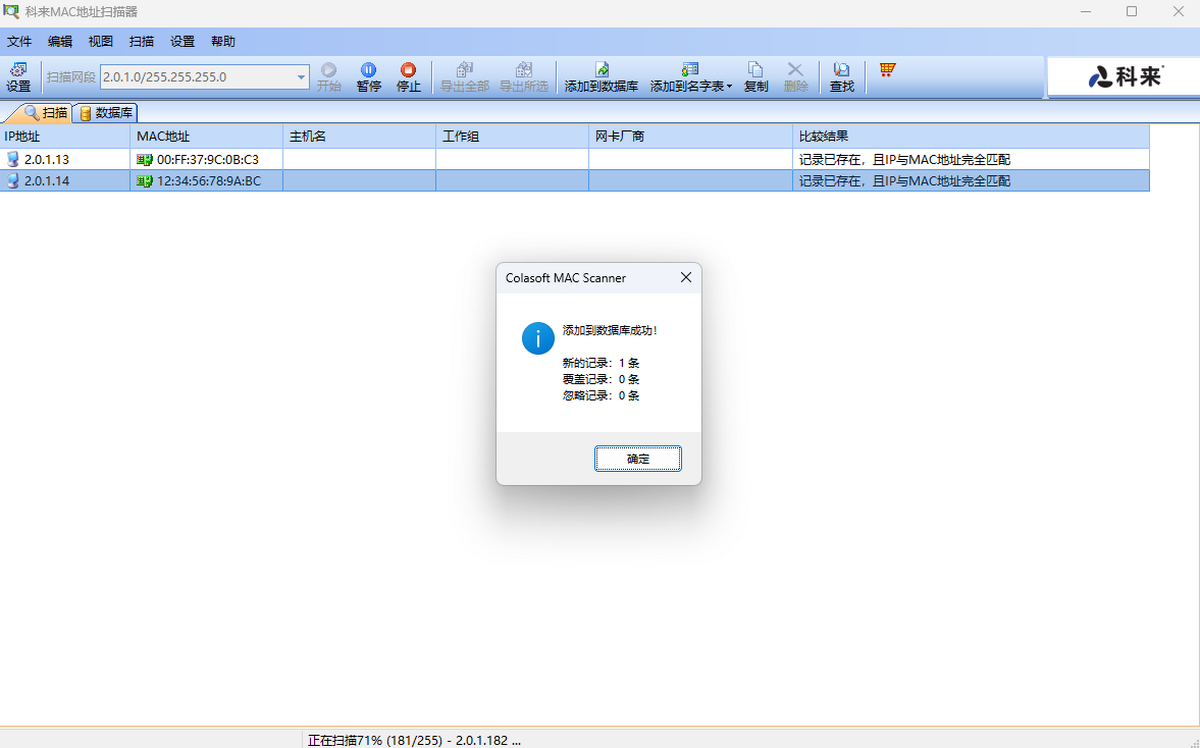Click the 复制 copy icon
1200x748 pixels.
click(x=756, y=70)
